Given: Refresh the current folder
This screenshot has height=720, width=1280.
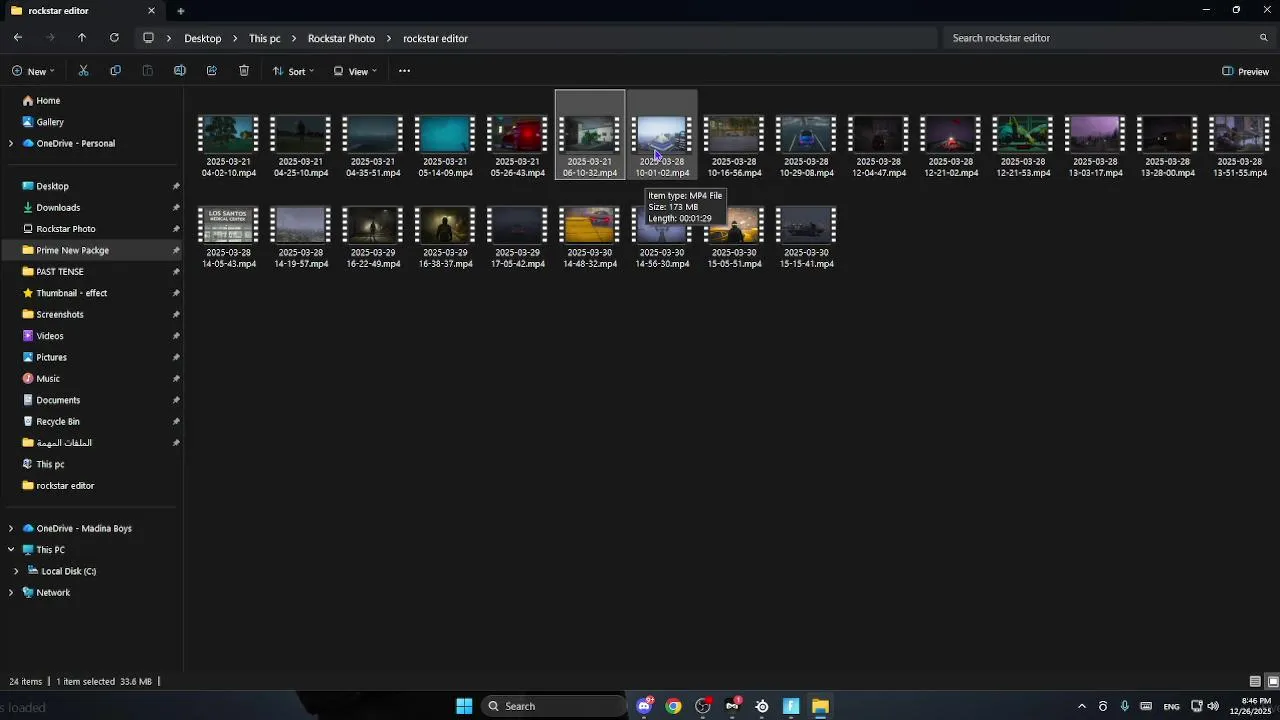Looking at the screenshot, I should 114,38.
